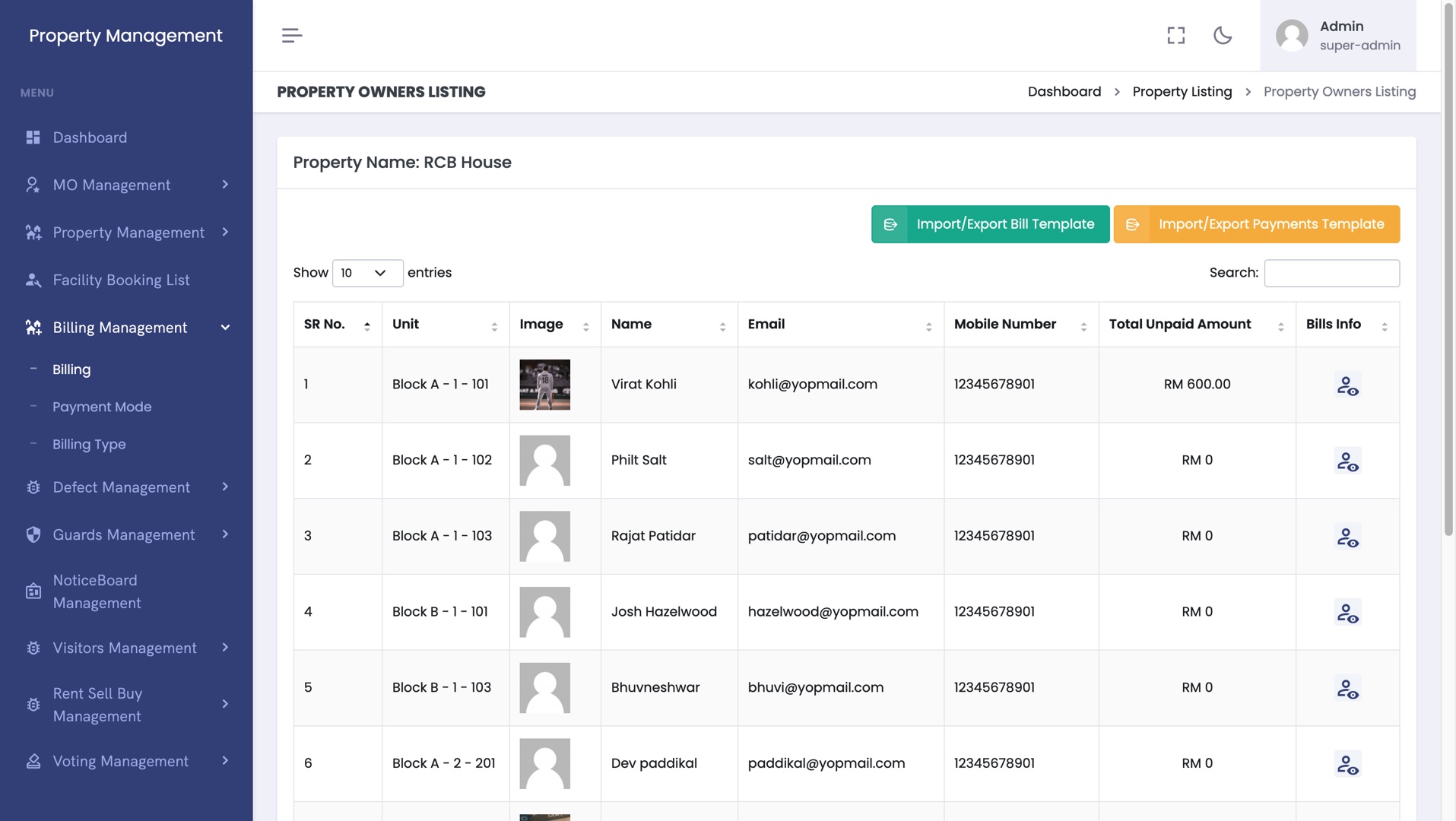Click Import/Export Payments Template button

[x=1256, y=224]
